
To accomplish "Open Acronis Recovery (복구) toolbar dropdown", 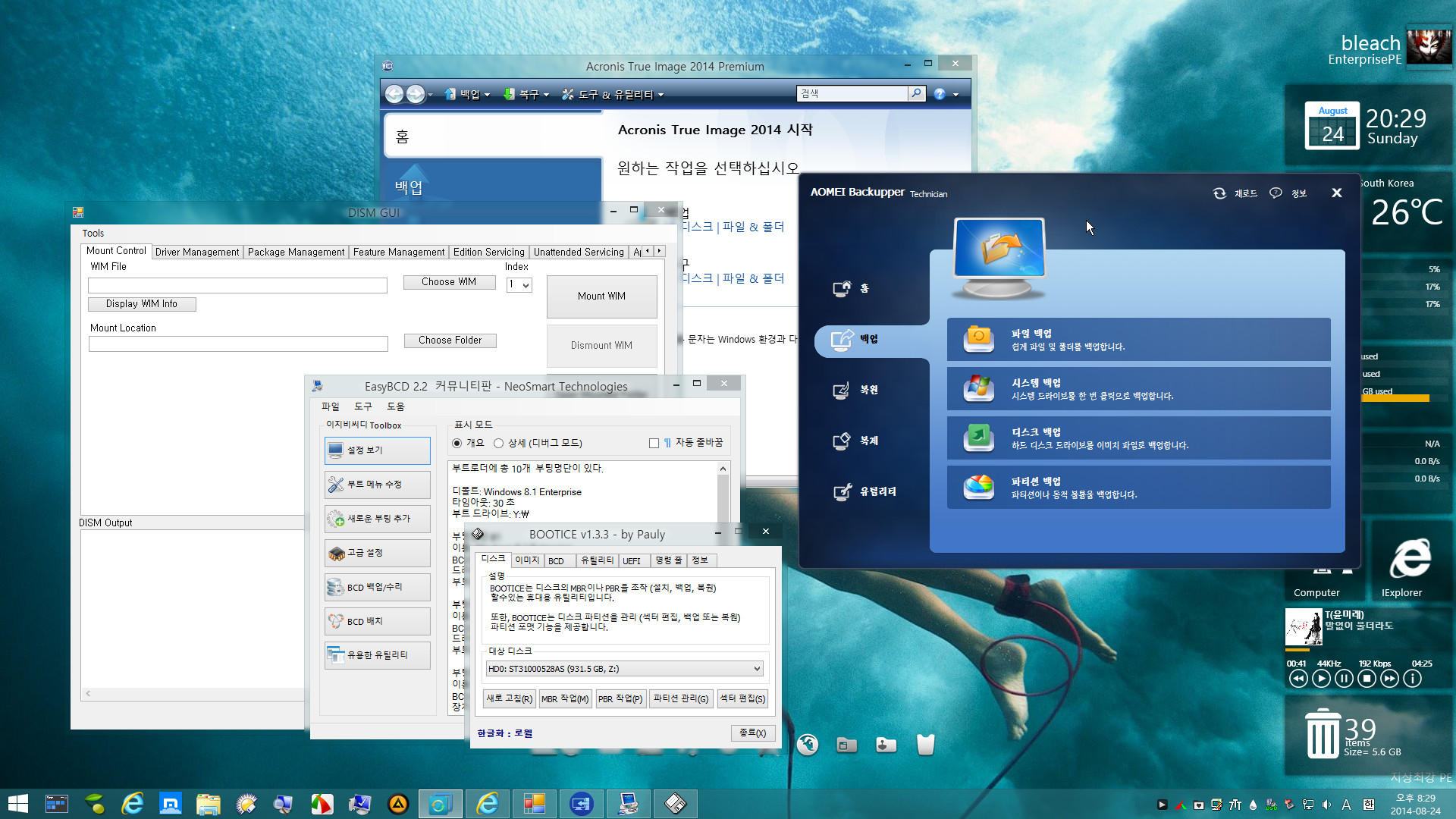I will 526,94.
